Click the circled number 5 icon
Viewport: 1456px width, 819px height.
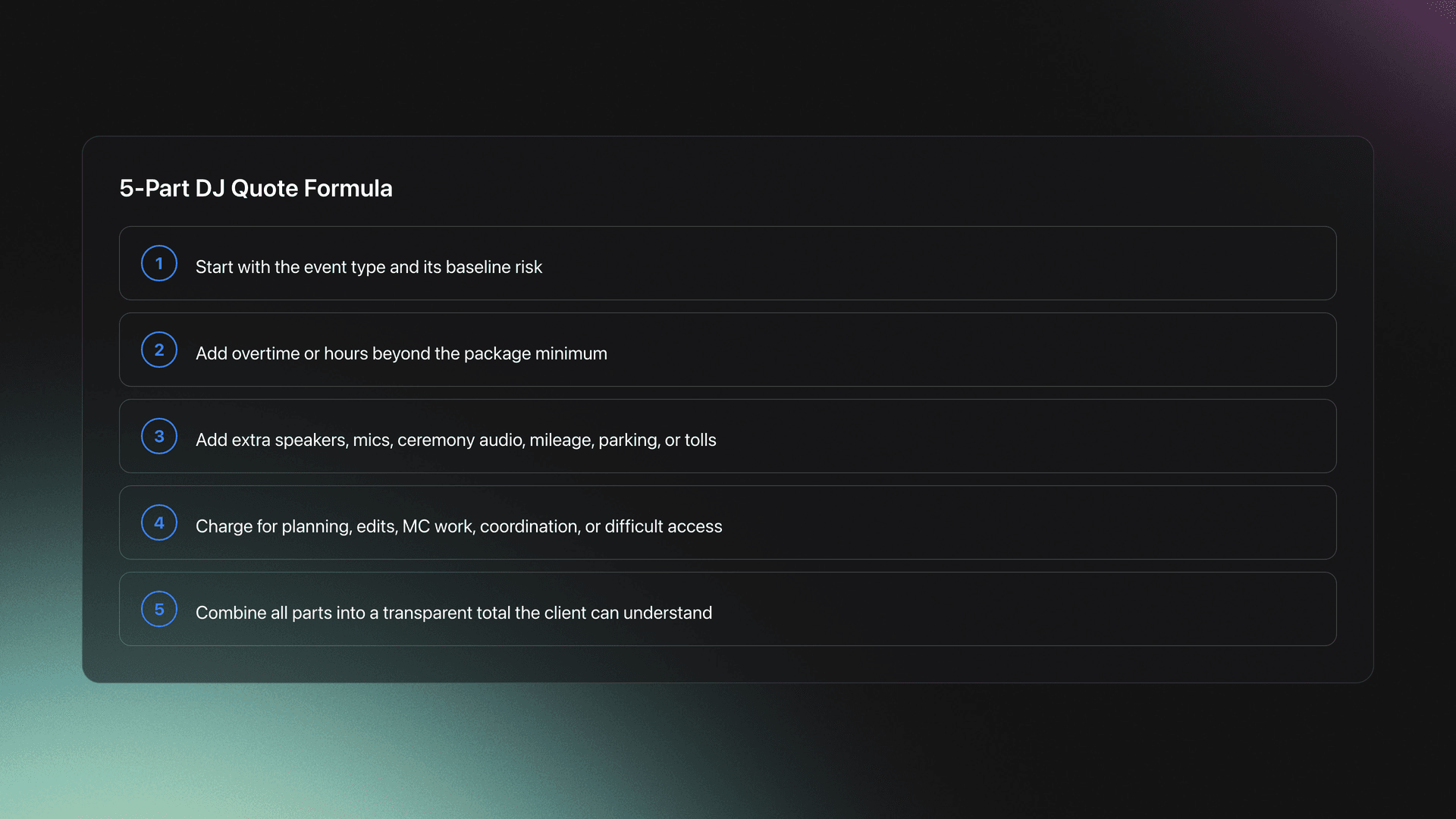tap(159, 609)
